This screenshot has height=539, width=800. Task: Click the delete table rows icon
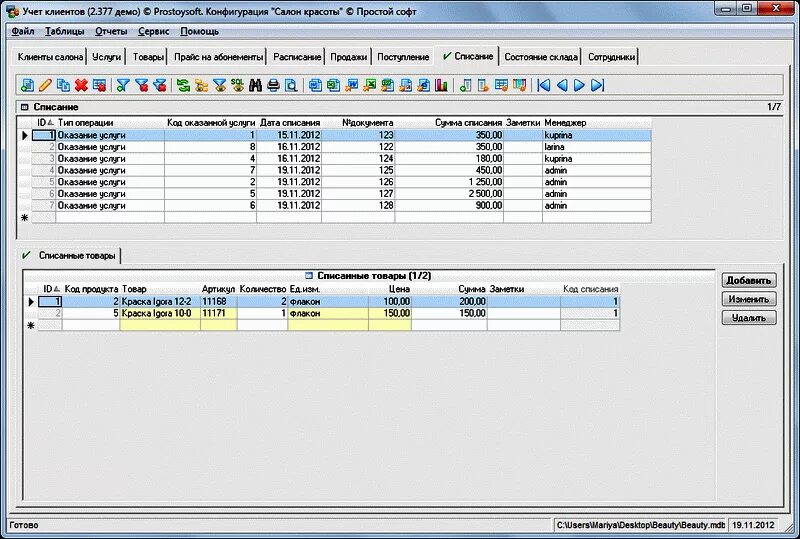[99, 85]
